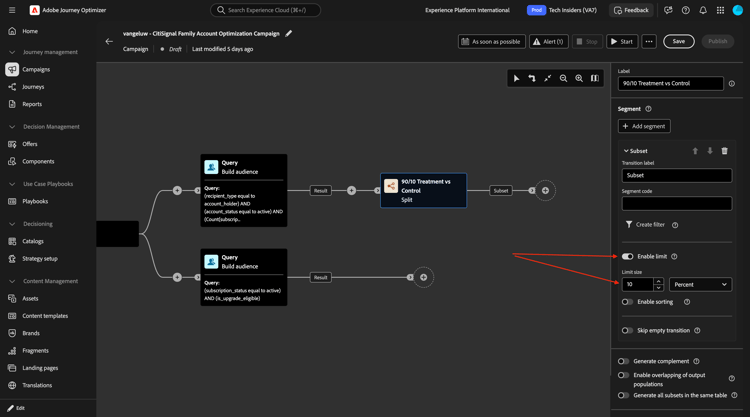Open the more actions ellipsis menu
750x417 pixels.
click(649, 42)
